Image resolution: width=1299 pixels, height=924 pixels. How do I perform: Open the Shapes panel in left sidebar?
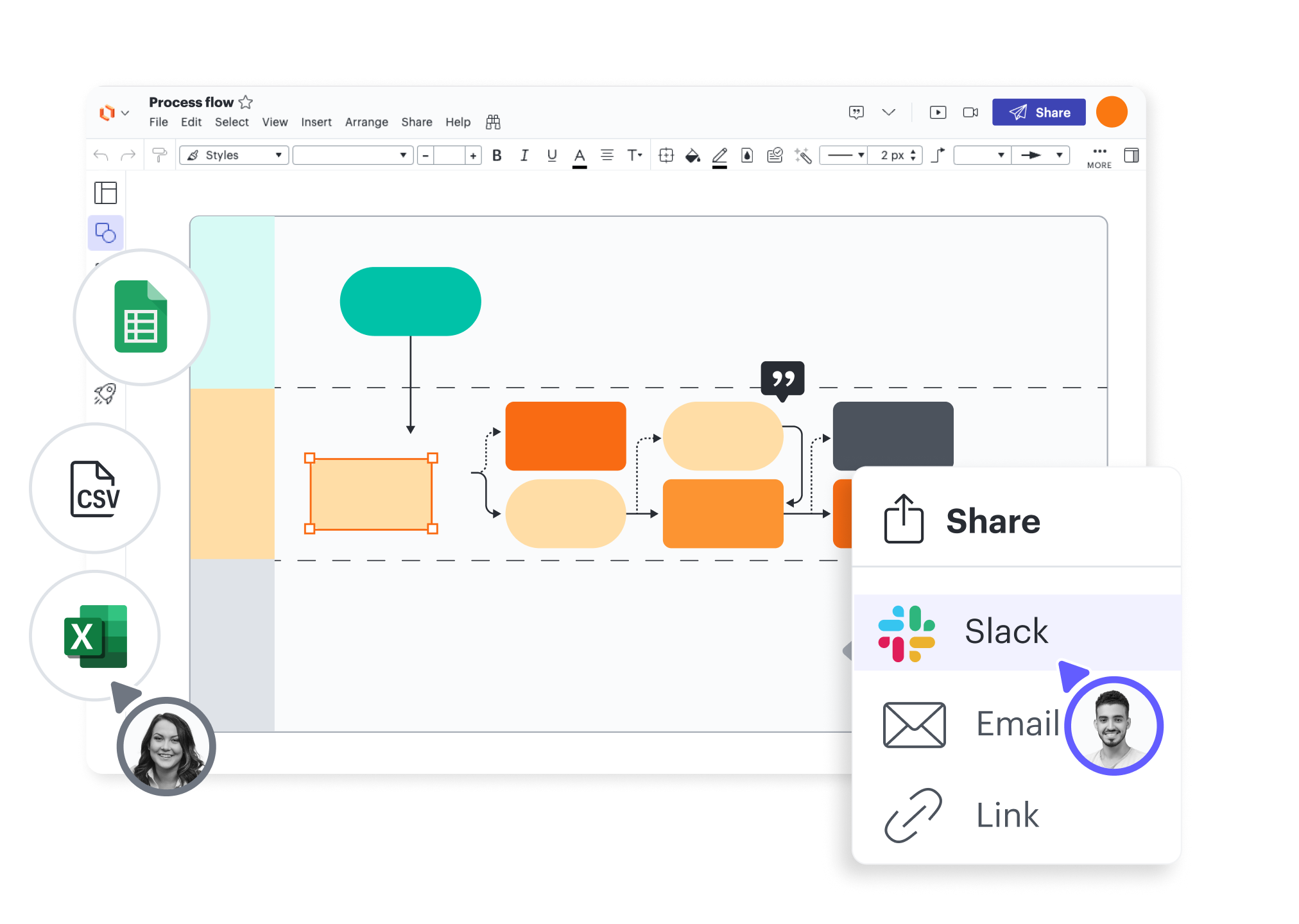pyautogui.click(x=105, y=232)
